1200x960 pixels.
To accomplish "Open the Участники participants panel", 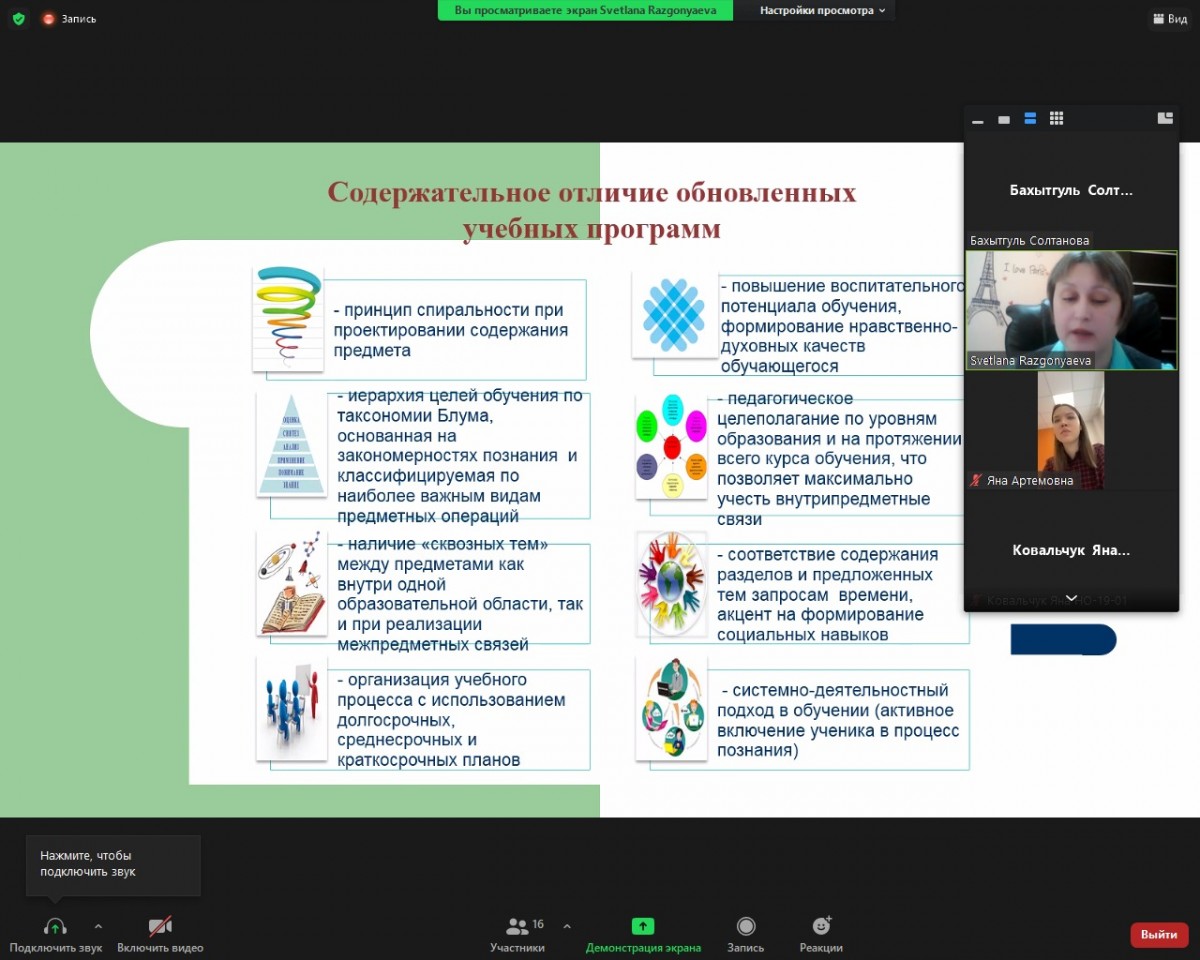I will click(x=517, y=927).
